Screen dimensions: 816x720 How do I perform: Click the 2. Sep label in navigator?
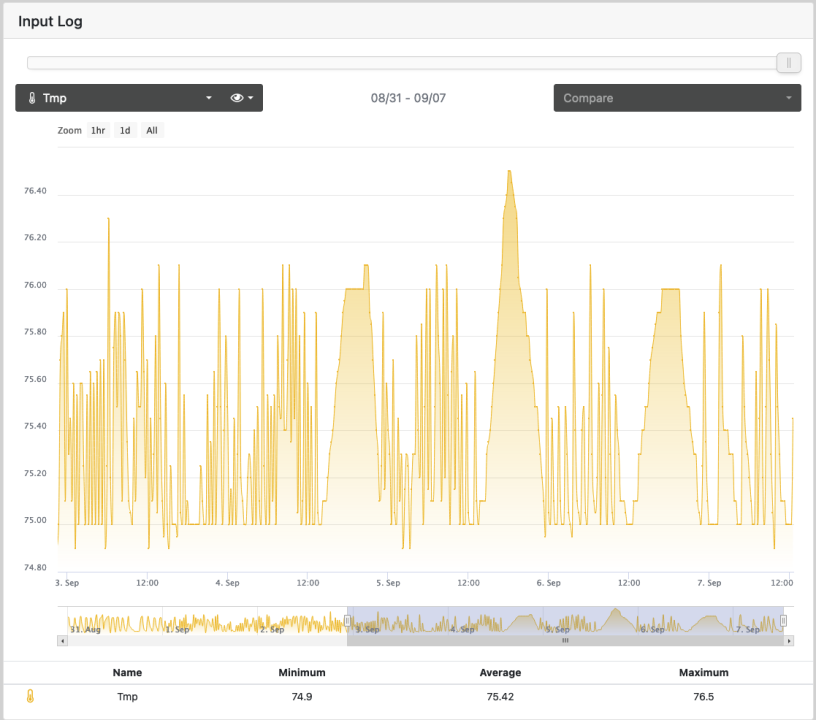click(x=272, y=629)
